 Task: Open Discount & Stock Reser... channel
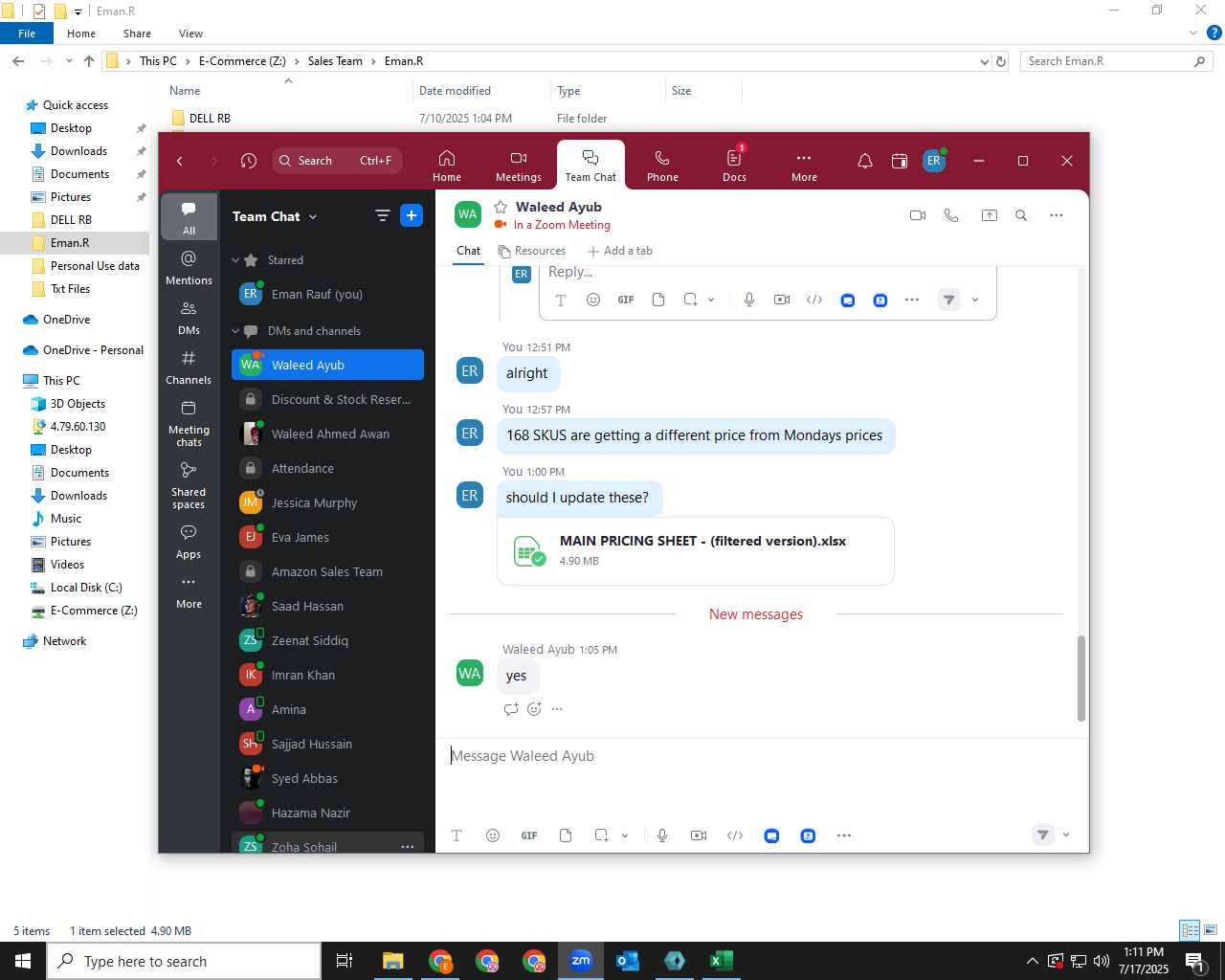(x=327, y=400)
